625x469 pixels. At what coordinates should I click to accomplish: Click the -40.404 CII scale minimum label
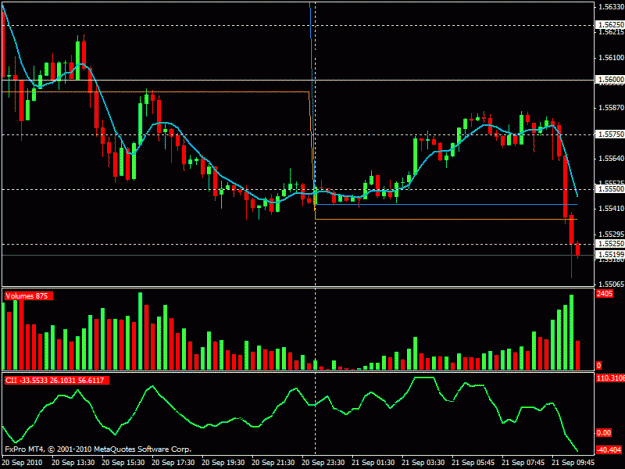point(609,450)
